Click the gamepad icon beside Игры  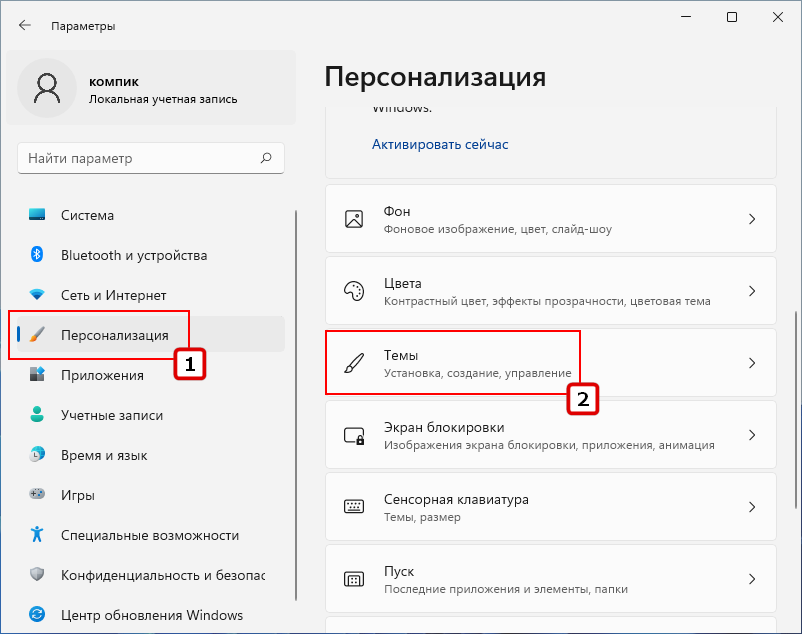click(37, 494)
